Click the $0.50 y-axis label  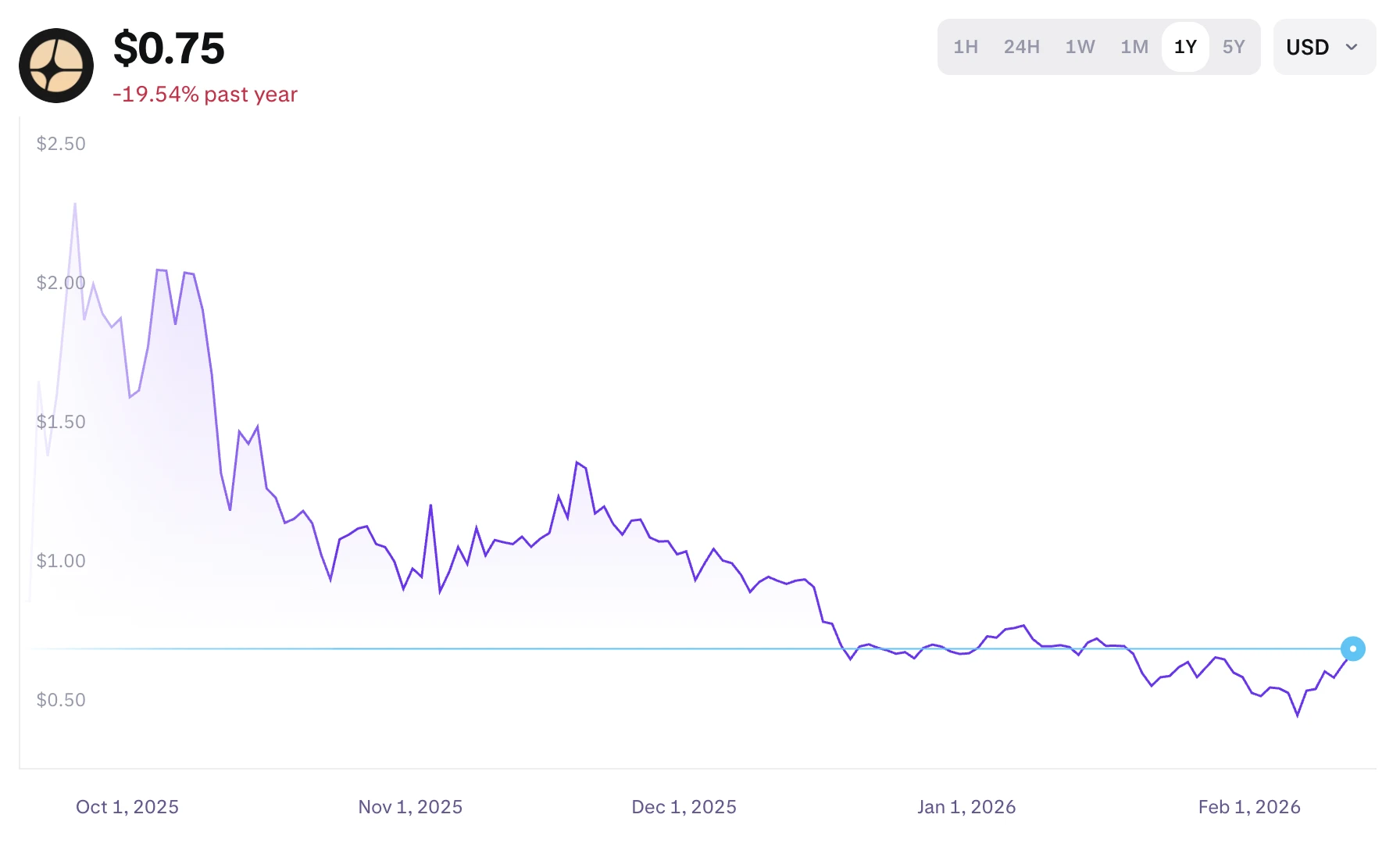pyautogui.click(x=61, y=700)
